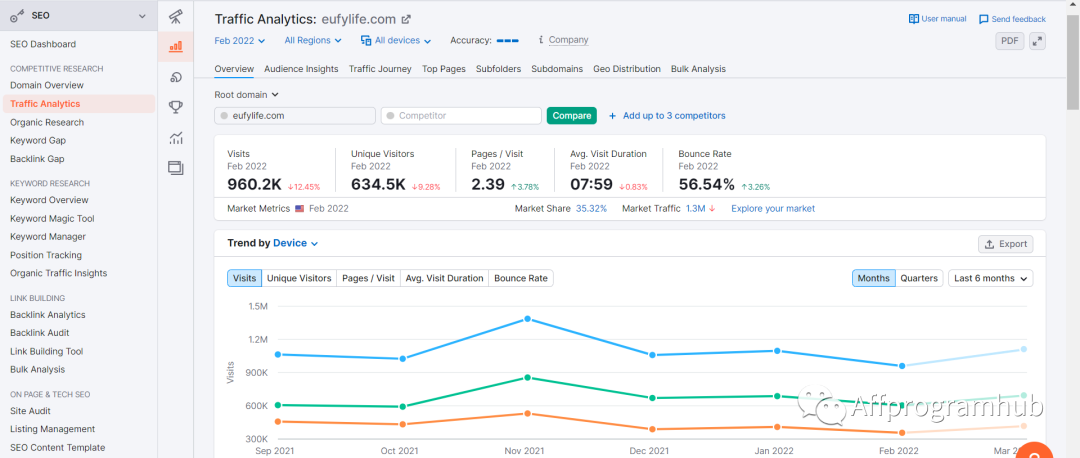Open Explore your market link
Viewport: 1080px width, 458px height.
773,208
